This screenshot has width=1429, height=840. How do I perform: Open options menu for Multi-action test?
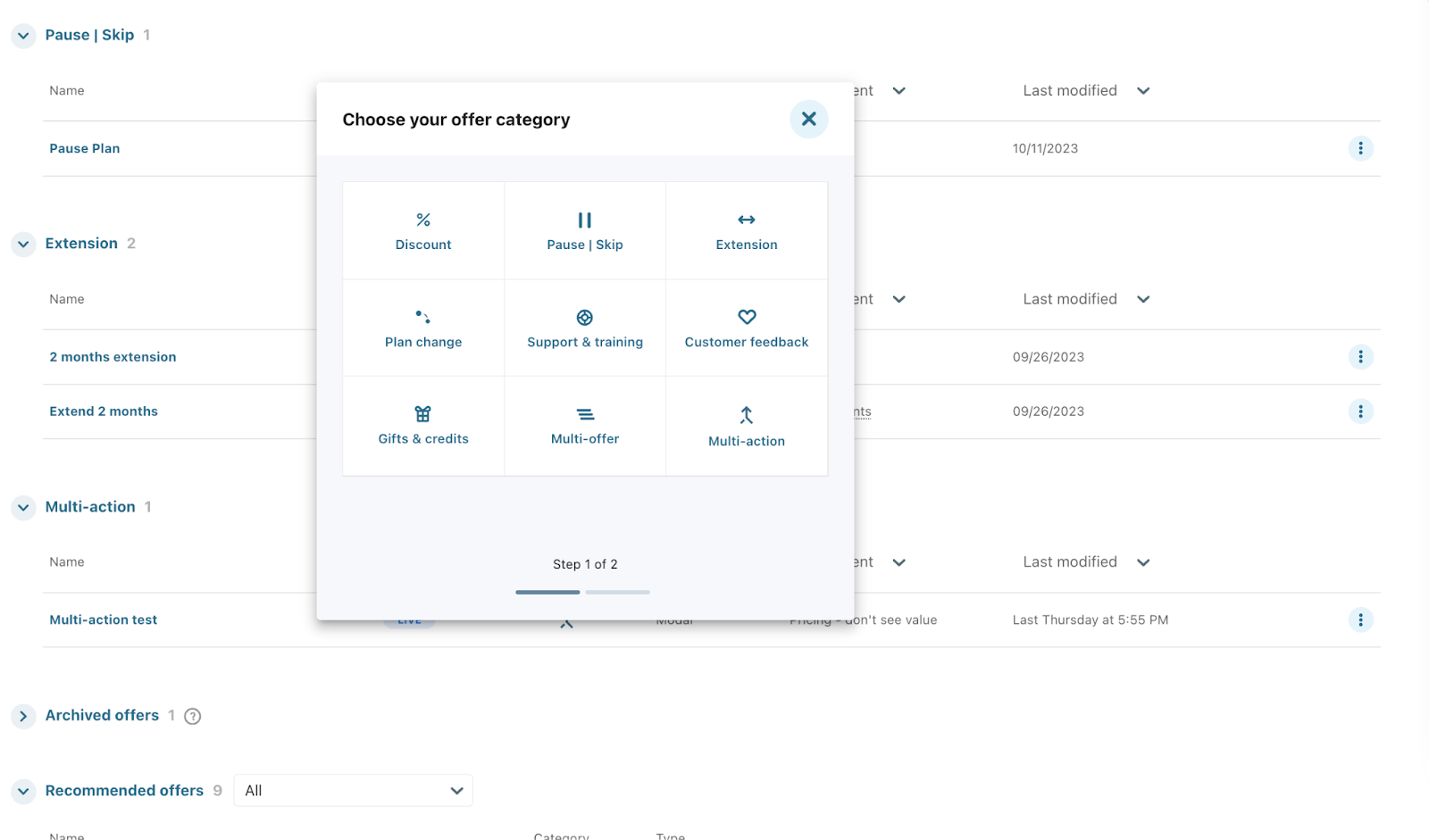(1360, 620)
